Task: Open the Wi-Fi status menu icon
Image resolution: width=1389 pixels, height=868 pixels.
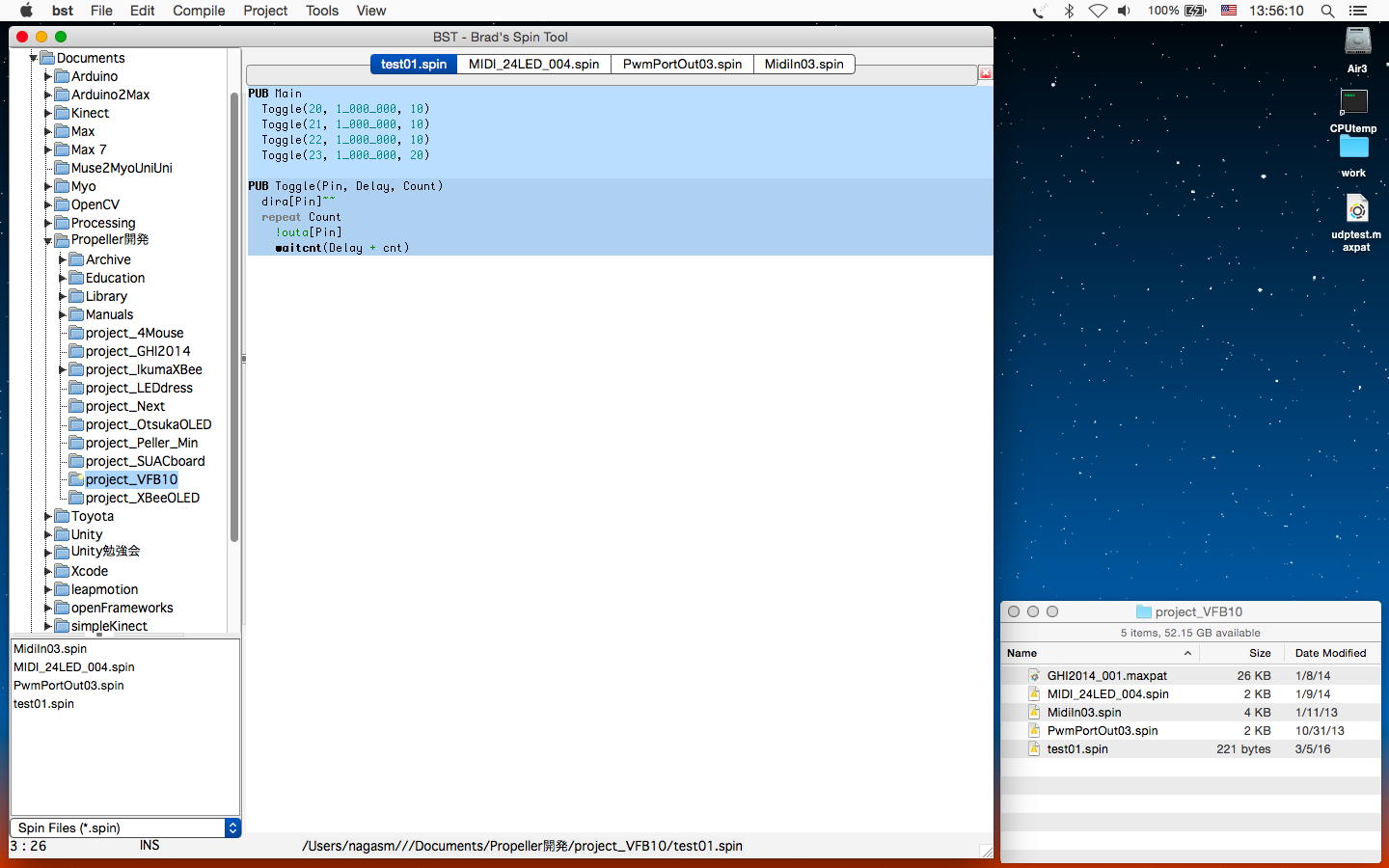Action: click(x=1098, y=11)
